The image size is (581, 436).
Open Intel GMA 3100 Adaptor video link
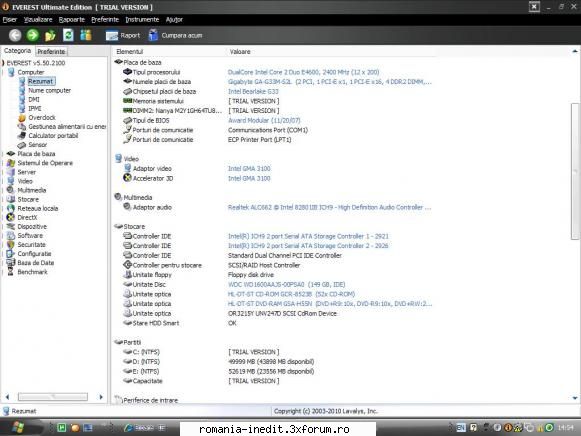click(x=249, y=169)
